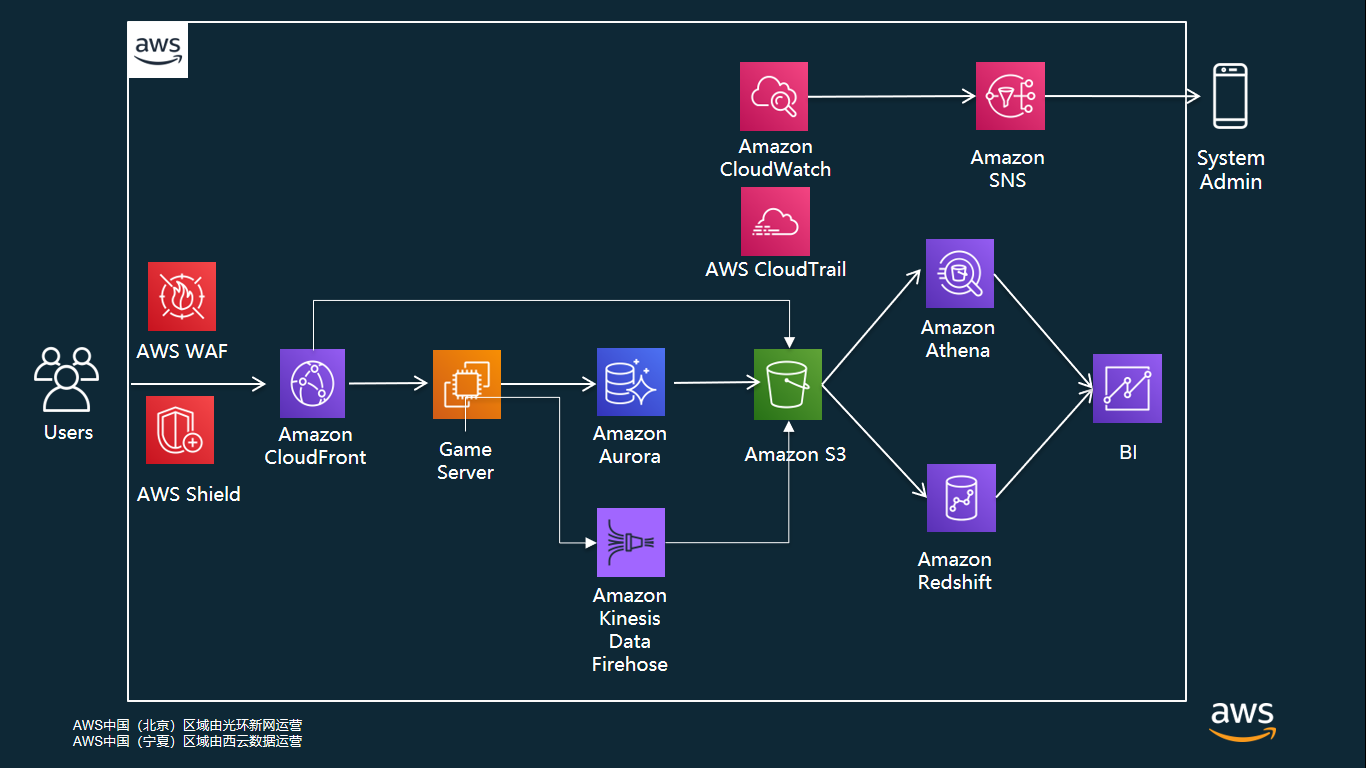Click the 'Amazon CloudWatch' label

(x=775, y=158)
